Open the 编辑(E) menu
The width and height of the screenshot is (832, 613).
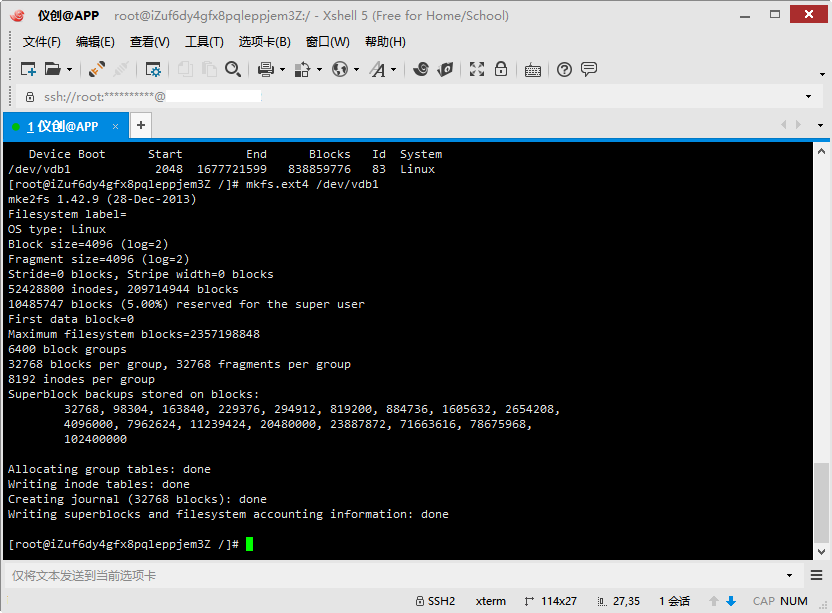point(95,42)
